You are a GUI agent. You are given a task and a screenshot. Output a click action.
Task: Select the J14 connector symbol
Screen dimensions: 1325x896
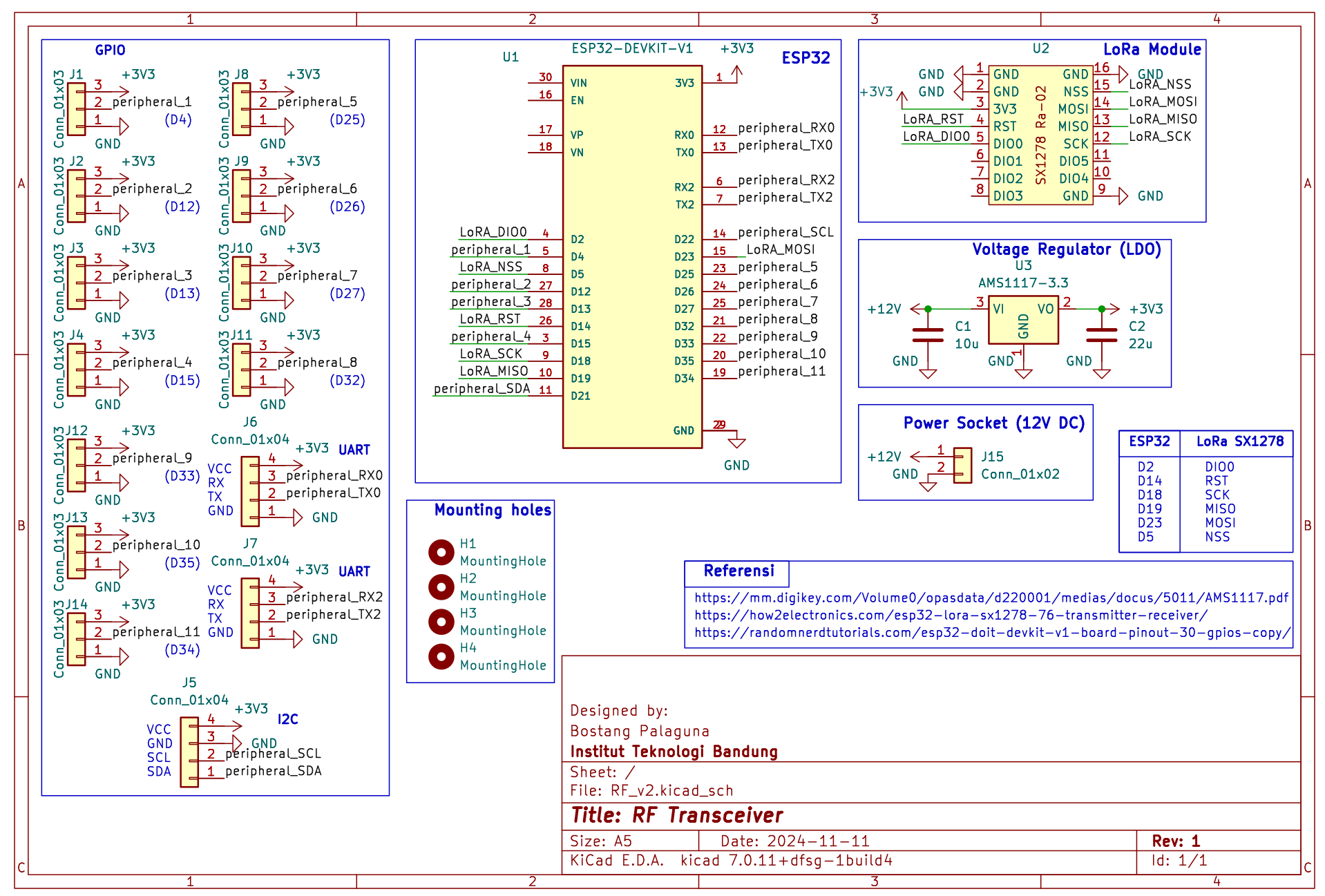77,639
